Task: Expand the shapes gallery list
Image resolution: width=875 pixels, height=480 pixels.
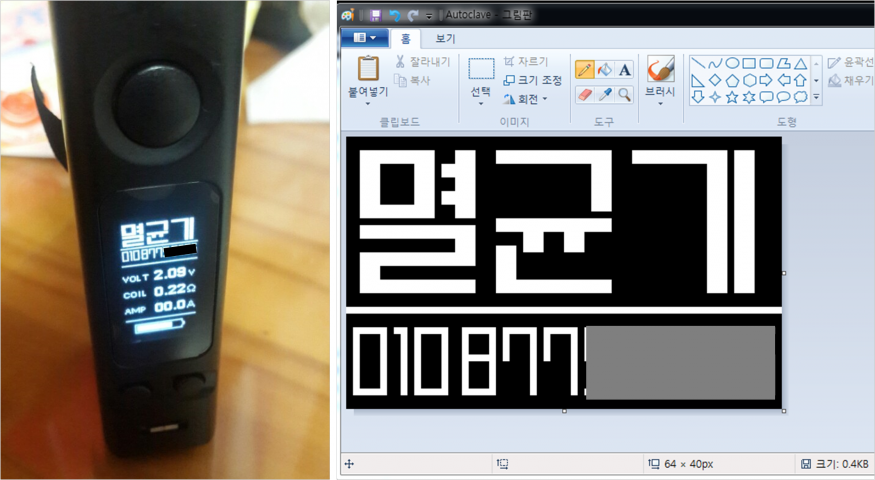Action: coord(816,97)
